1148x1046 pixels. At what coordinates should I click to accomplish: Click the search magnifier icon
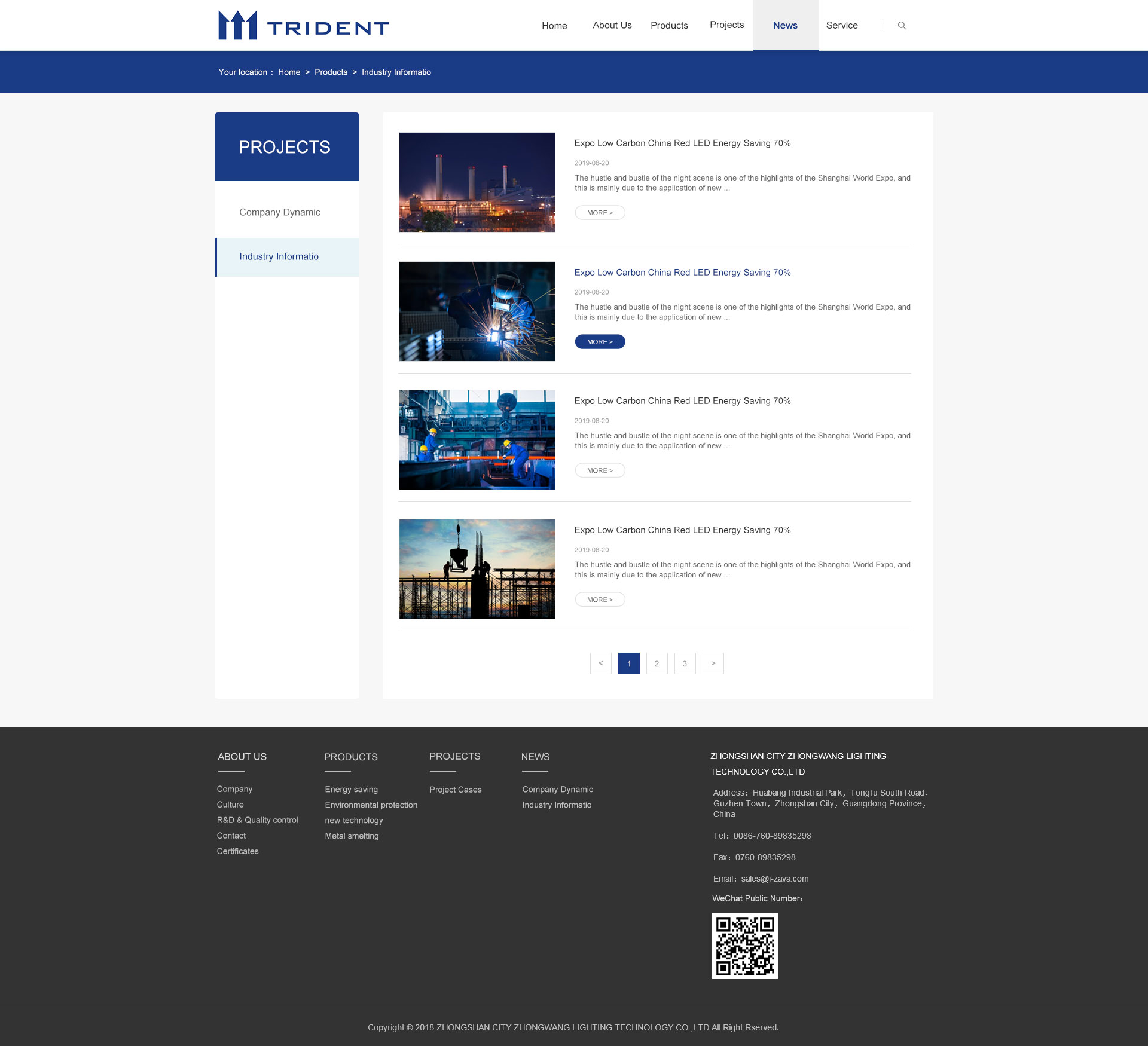[900, 26]
